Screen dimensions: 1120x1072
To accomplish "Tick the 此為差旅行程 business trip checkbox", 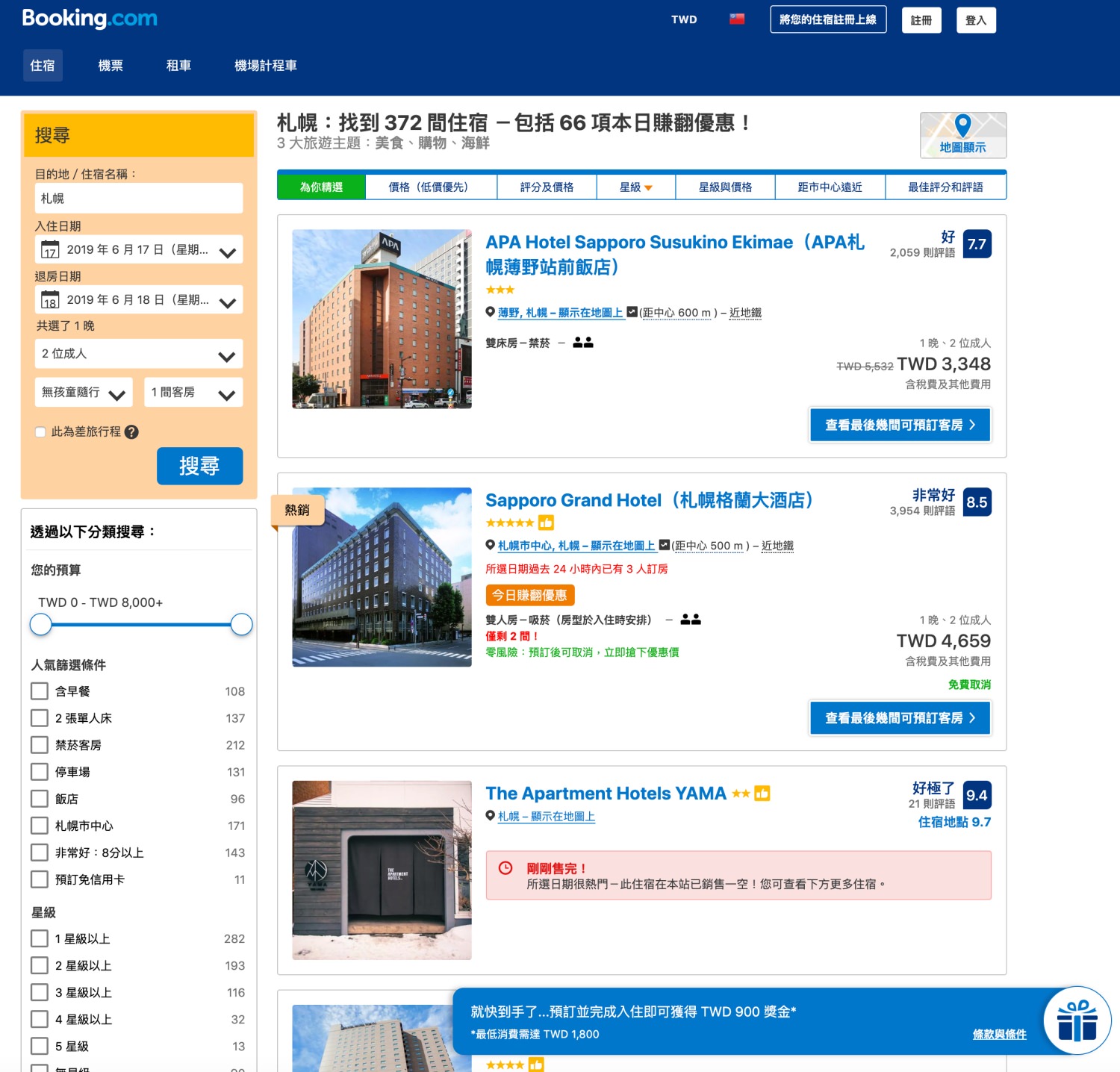I will coord(41,431).
